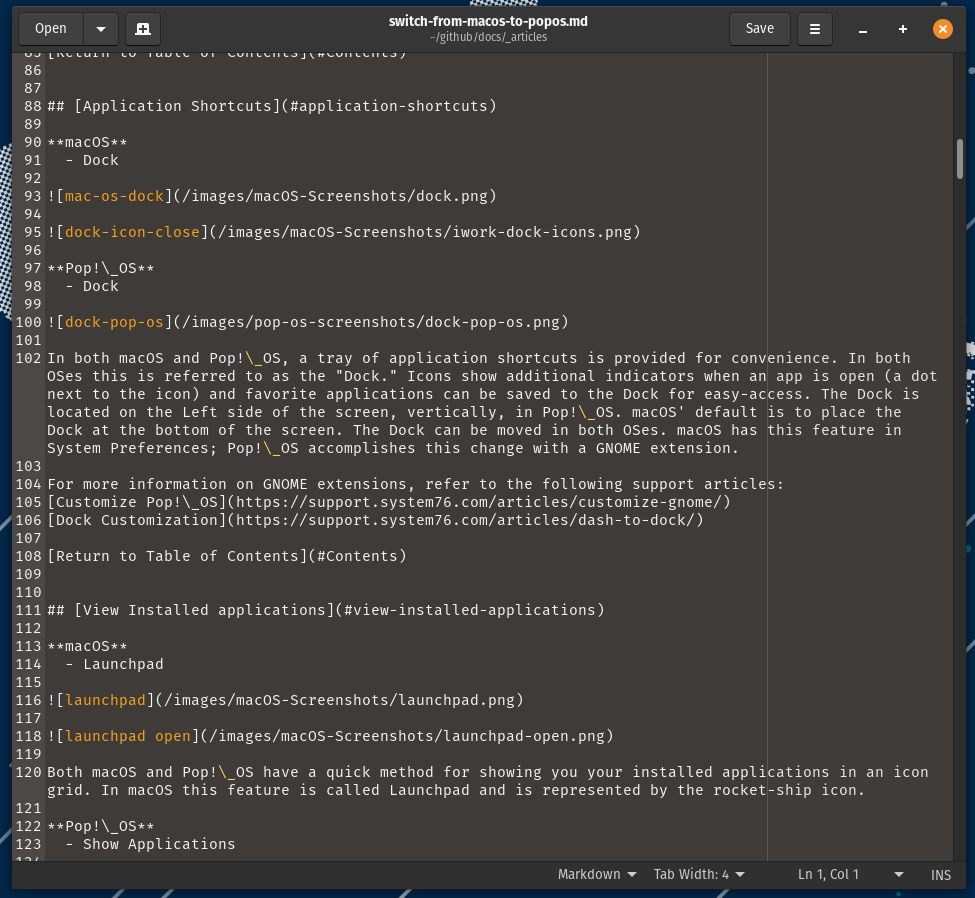The width and height of the screenshot is (975, 898).
Task: Expand the Open button's dropdown arrow
Action: [x=101, y=29]
